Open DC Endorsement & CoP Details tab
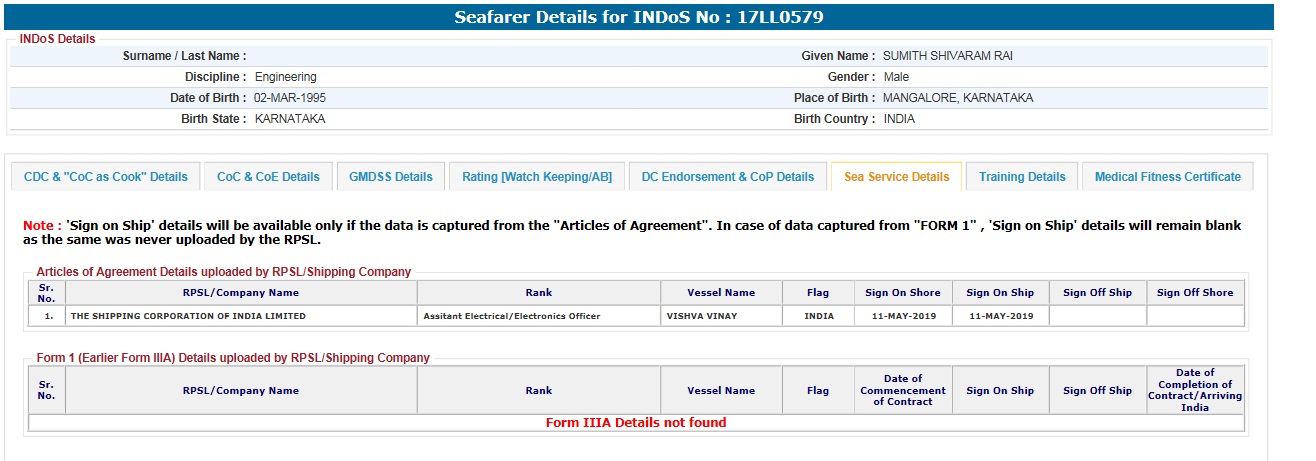The height and width of the screenshot is (461, 1316). [x=728, y=177]
